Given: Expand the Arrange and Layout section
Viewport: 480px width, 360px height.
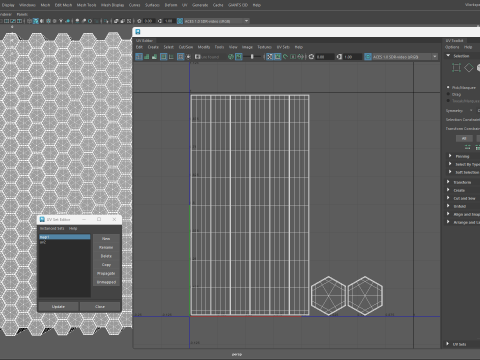Looking at the screenshot, I should pyautogui.click(x=448, y=222).
